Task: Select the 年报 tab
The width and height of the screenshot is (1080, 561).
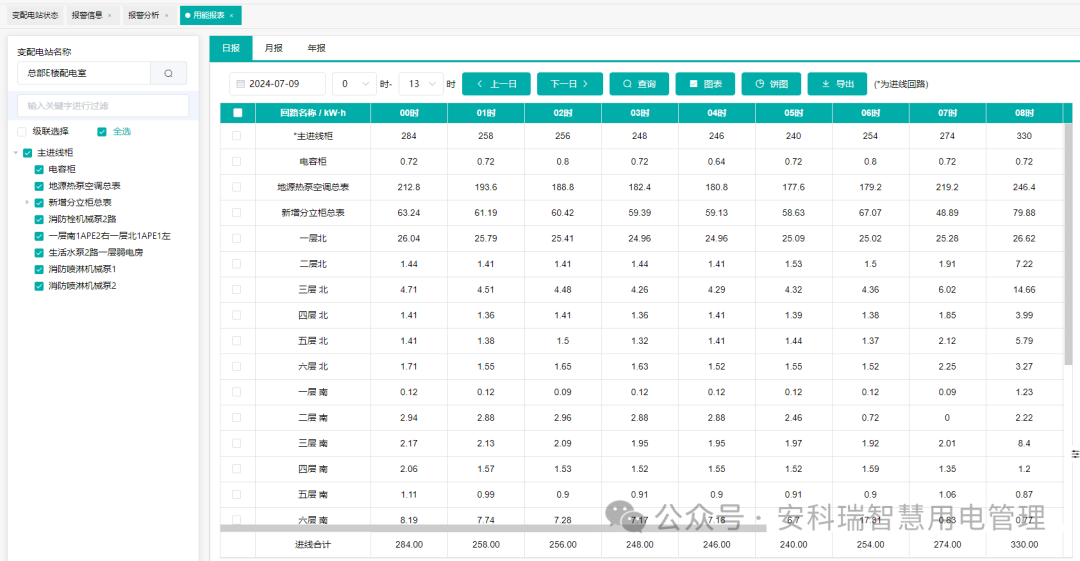Action: pyautogui.click(x=316, y=48)
